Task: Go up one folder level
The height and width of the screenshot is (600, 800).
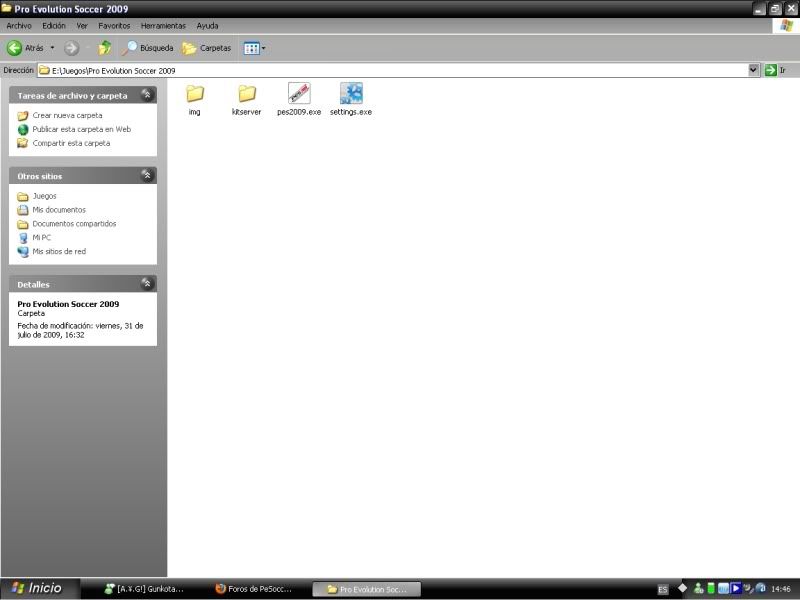Action: [105, 48]
